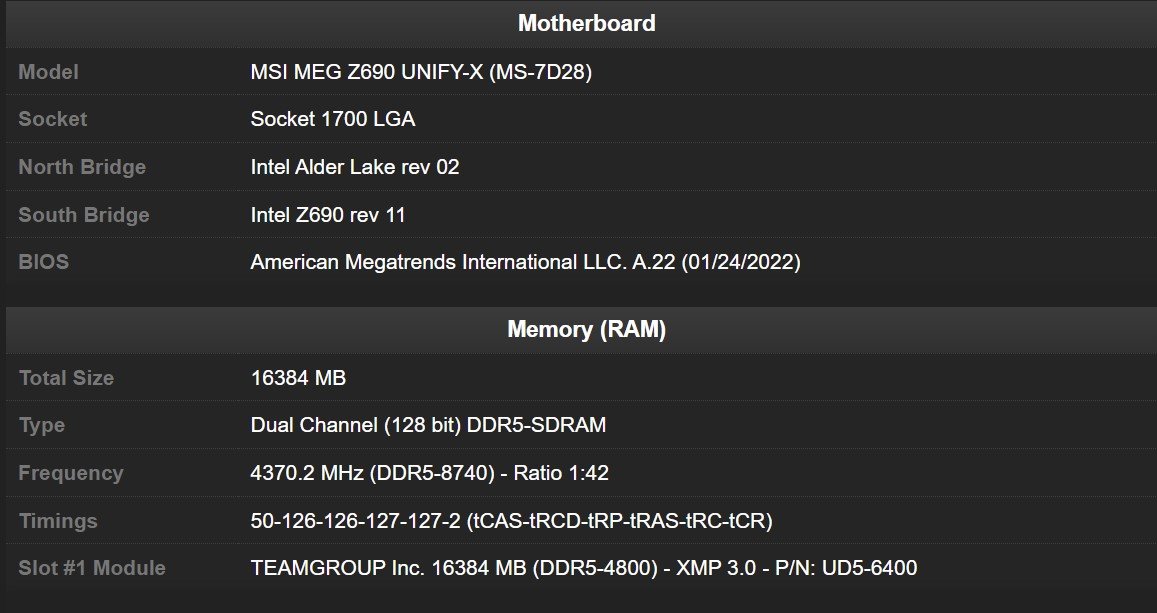The width and height of the screenshot is (1157, 613).
Task: Select the Slot #1 Module label
Action: [91, 568]
